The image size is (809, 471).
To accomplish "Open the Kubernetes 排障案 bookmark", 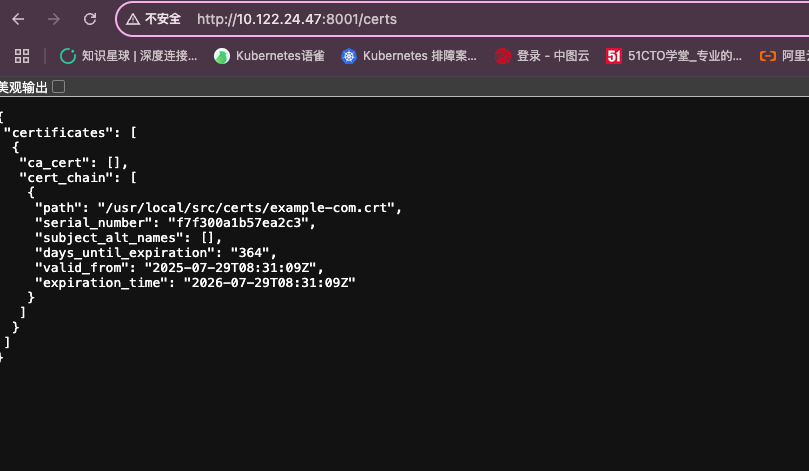I will click(x=409, y=56).
